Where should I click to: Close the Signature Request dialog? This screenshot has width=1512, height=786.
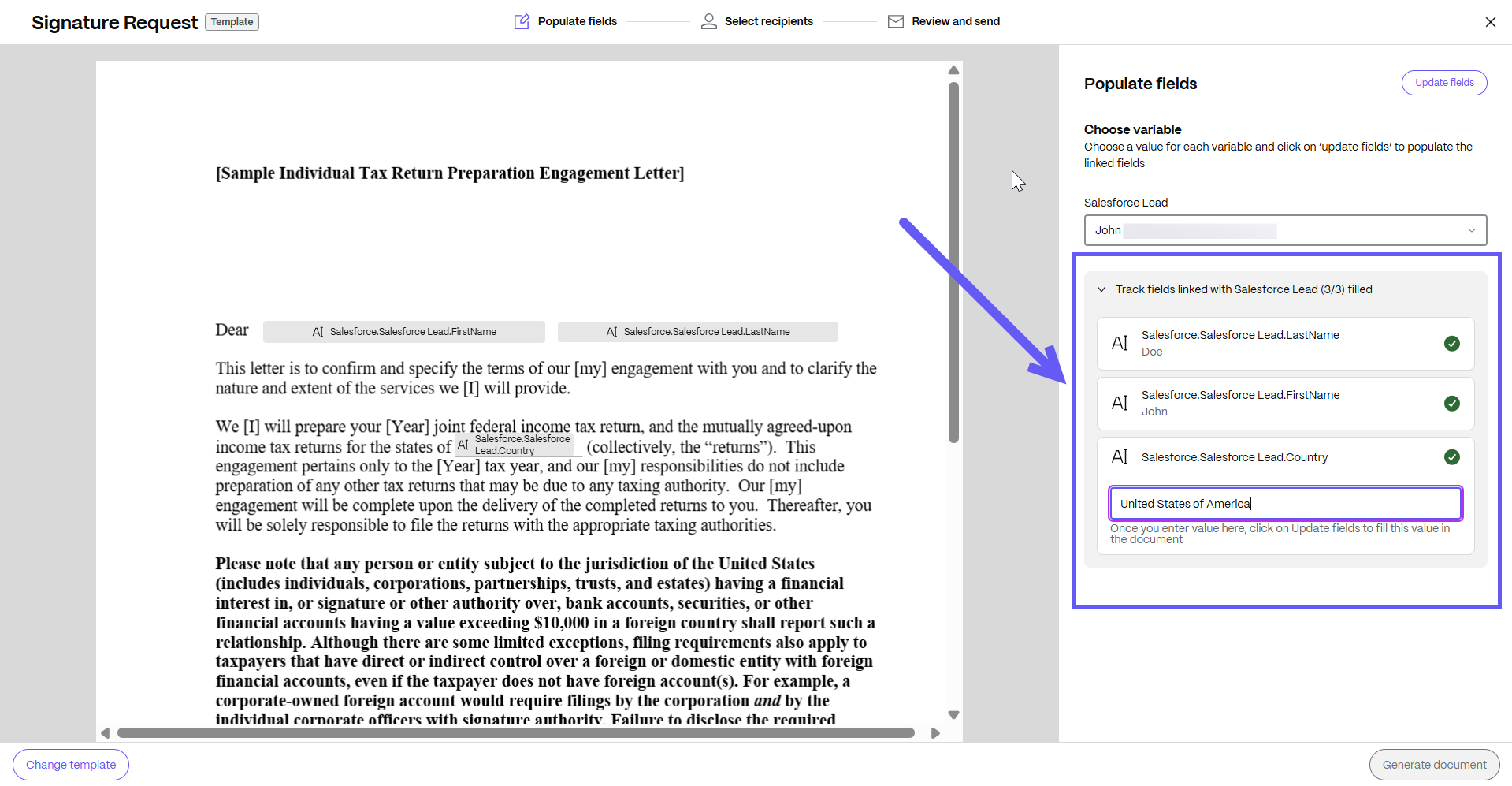[1490, 22]
